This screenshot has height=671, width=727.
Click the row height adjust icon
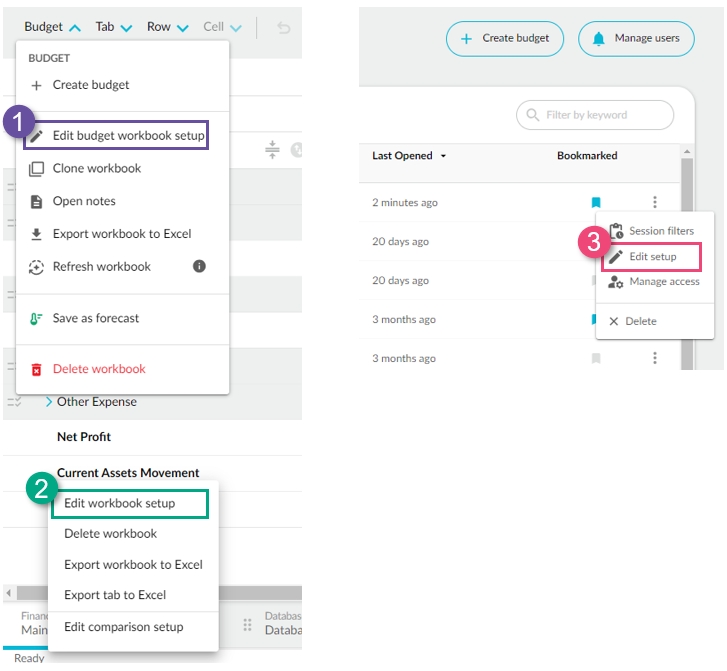272,150
